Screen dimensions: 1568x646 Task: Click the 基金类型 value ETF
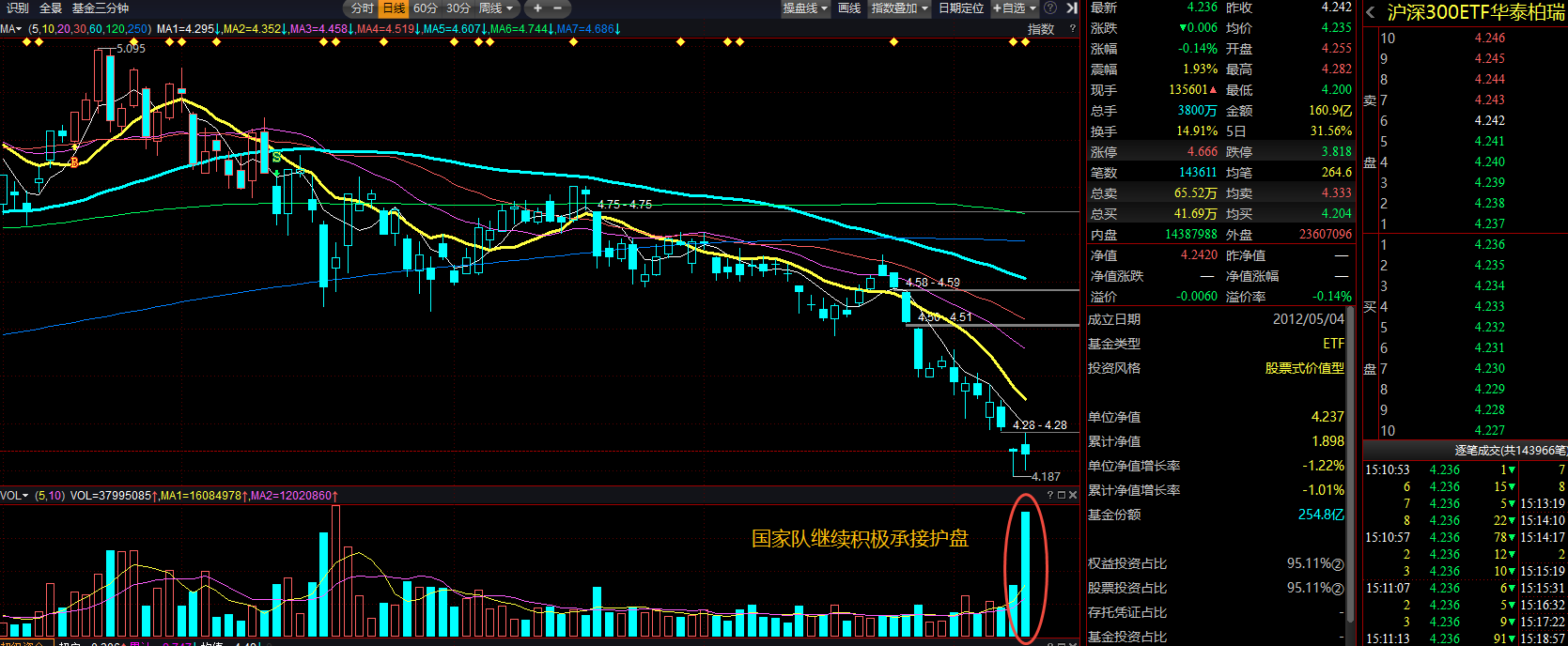pos(1334,344)
